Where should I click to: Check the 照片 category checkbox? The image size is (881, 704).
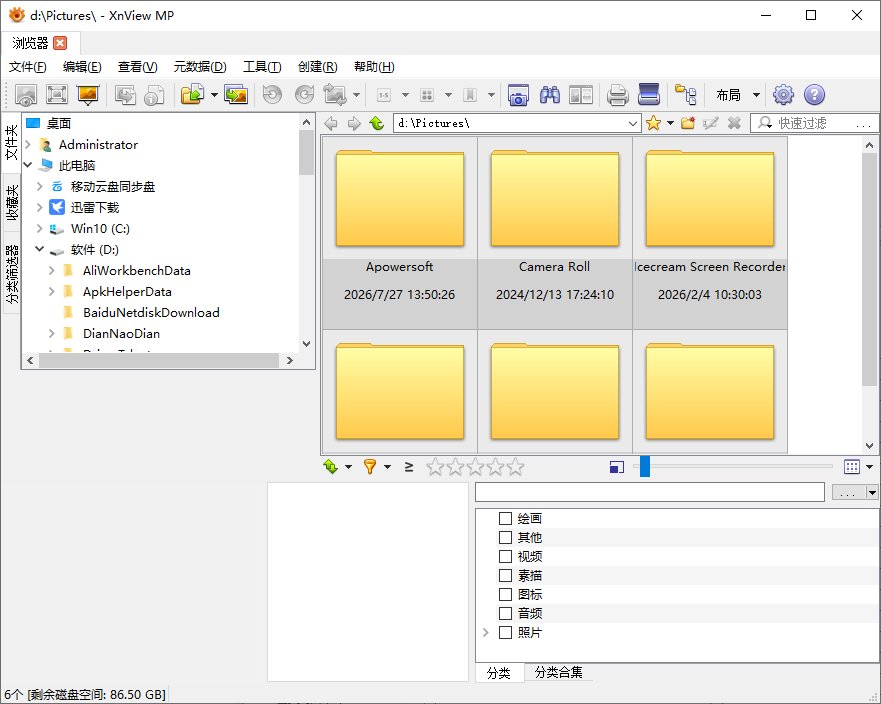(505, 632)
